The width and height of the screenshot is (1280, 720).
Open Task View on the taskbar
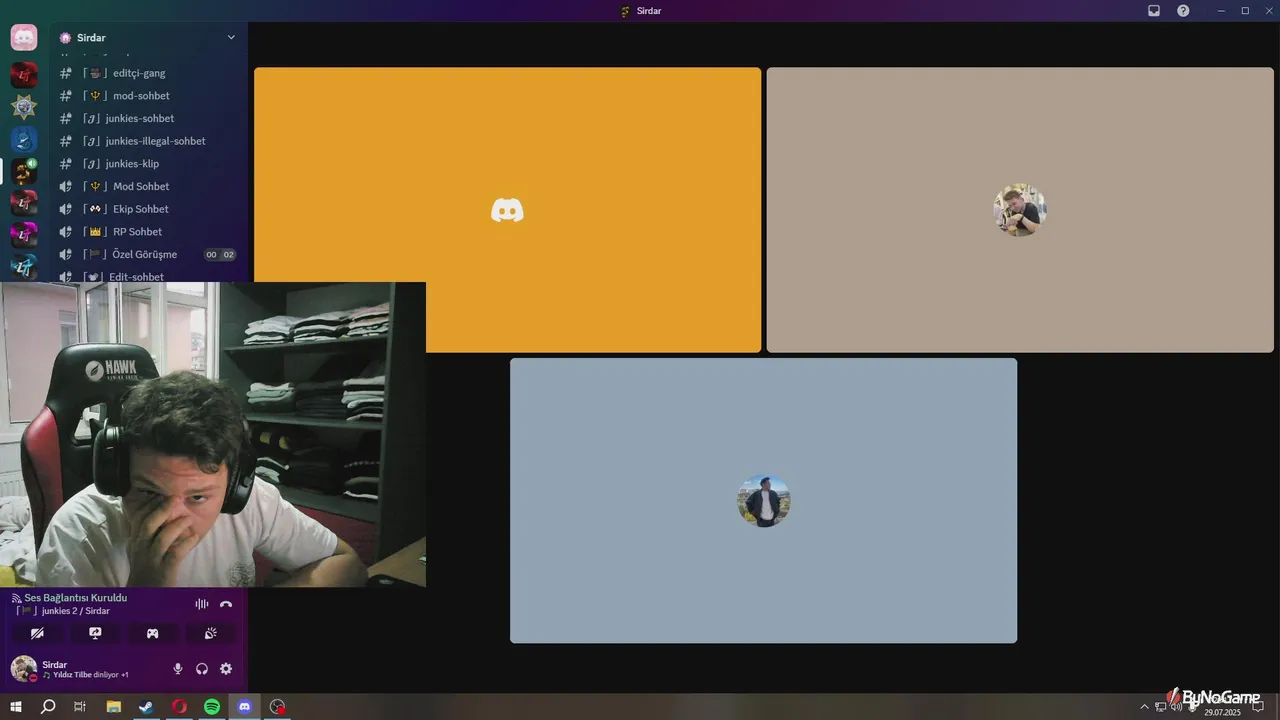coord(80,707)
